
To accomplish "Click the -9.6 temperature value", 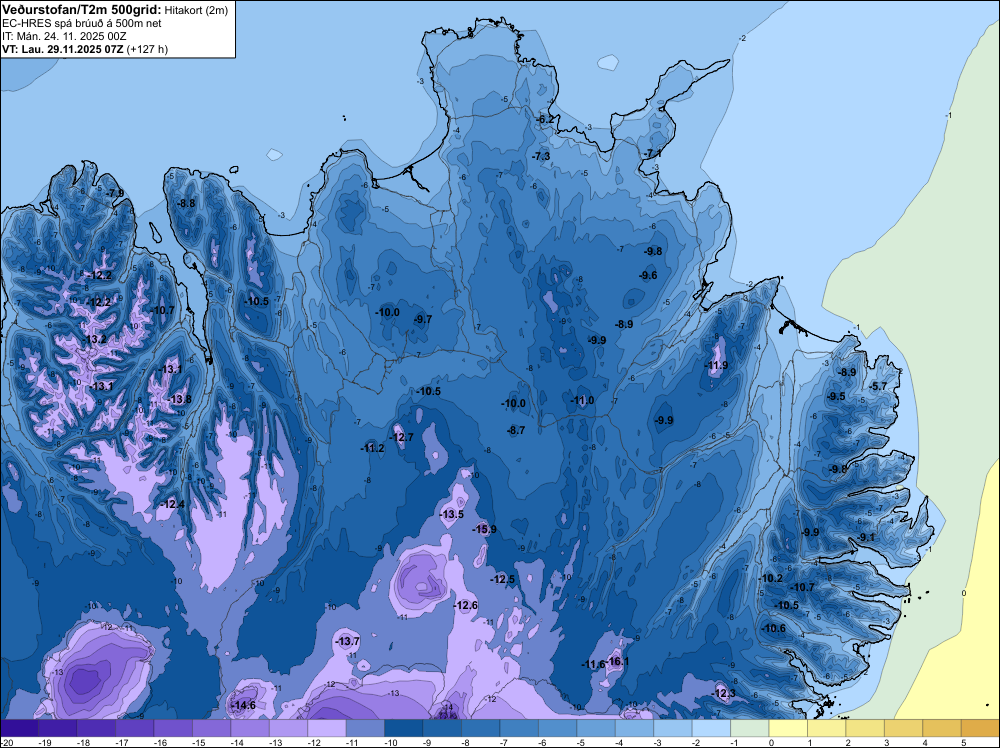I will (648, 275).
